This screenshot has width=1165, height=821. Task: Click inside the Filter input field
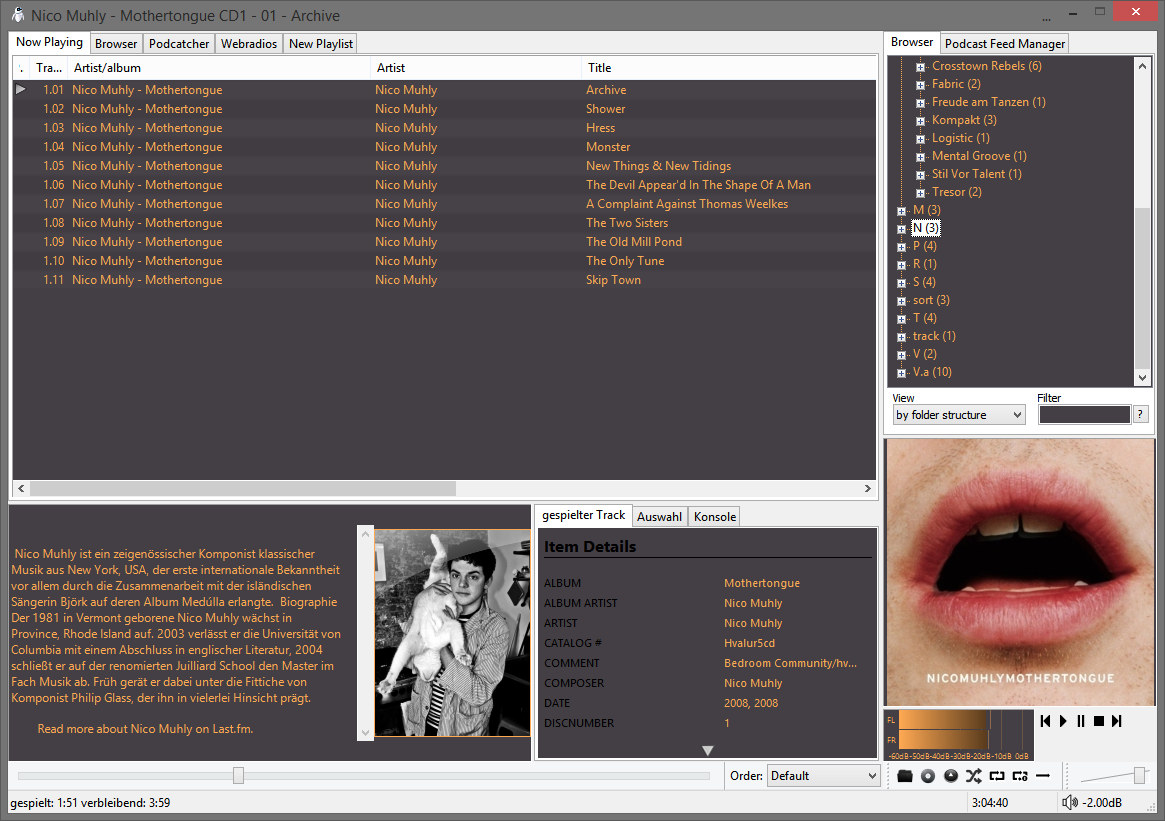[x=1084, y=415]
